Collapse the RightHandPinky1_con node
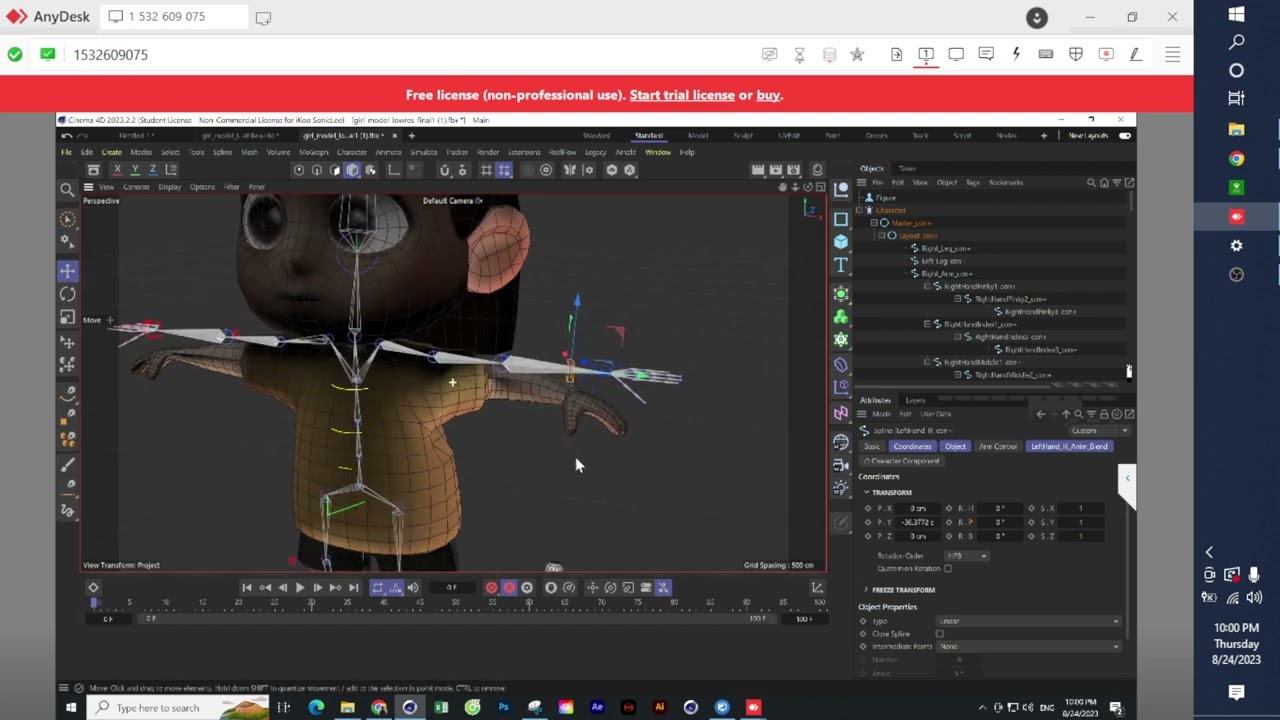Viewport: 1280px width, 720px height. tap(926, 287)
